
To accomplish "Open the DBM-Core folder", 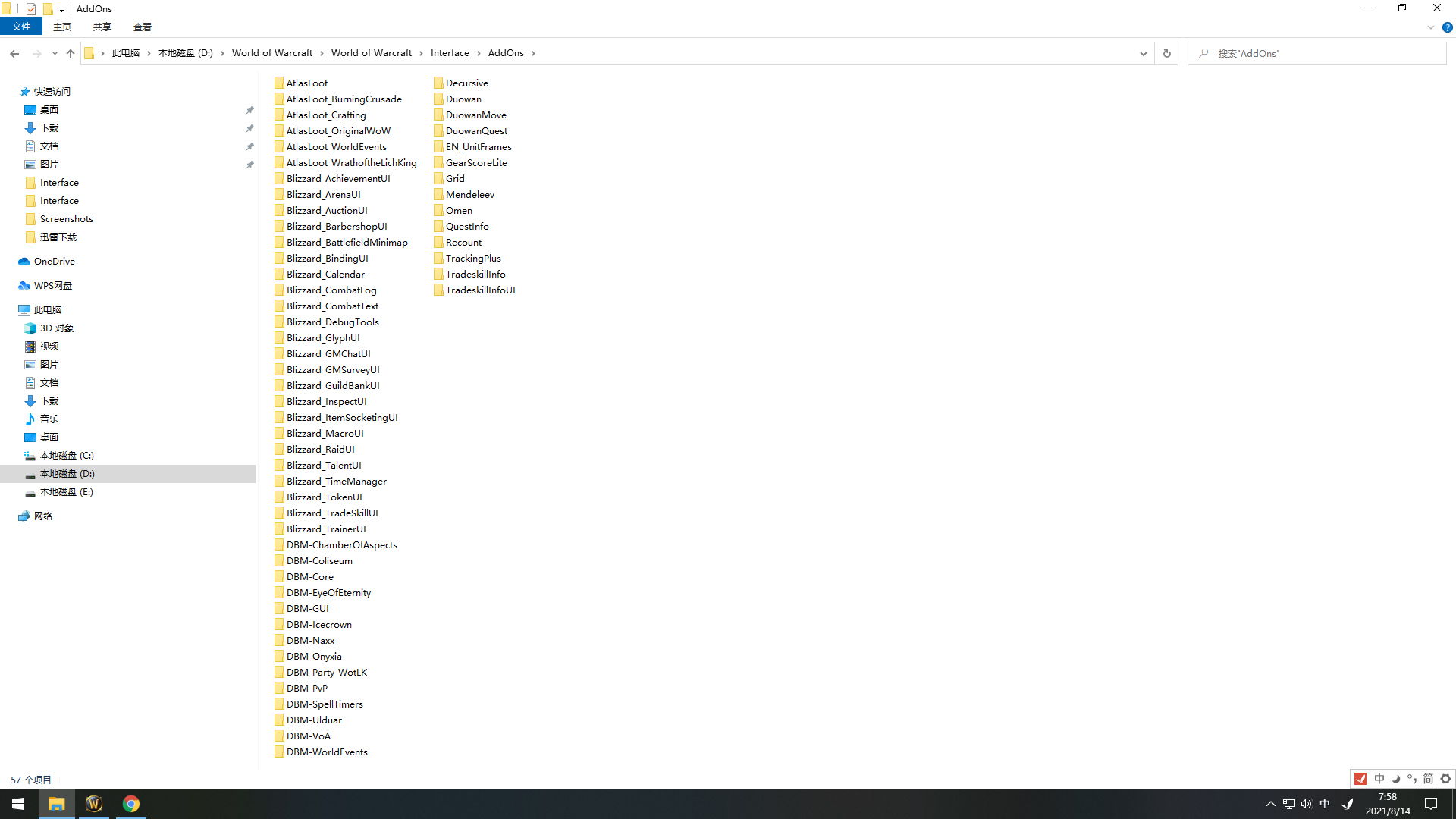I will (309, 577).
